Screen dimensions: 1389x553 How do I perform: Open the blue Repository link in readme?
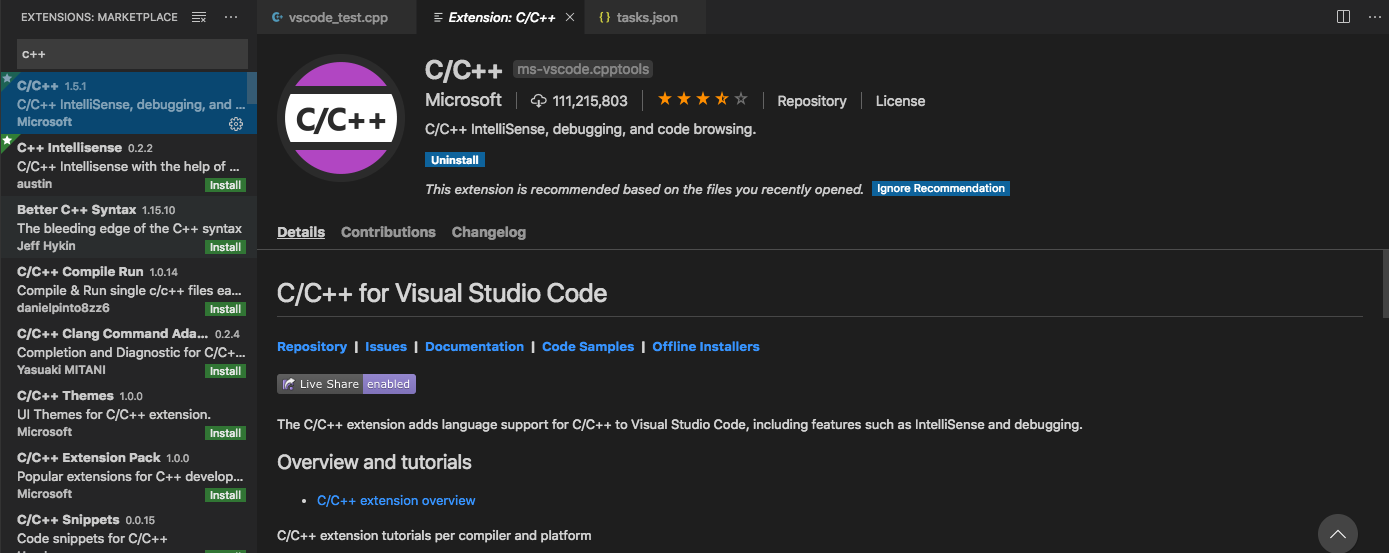tap(312, 347)
